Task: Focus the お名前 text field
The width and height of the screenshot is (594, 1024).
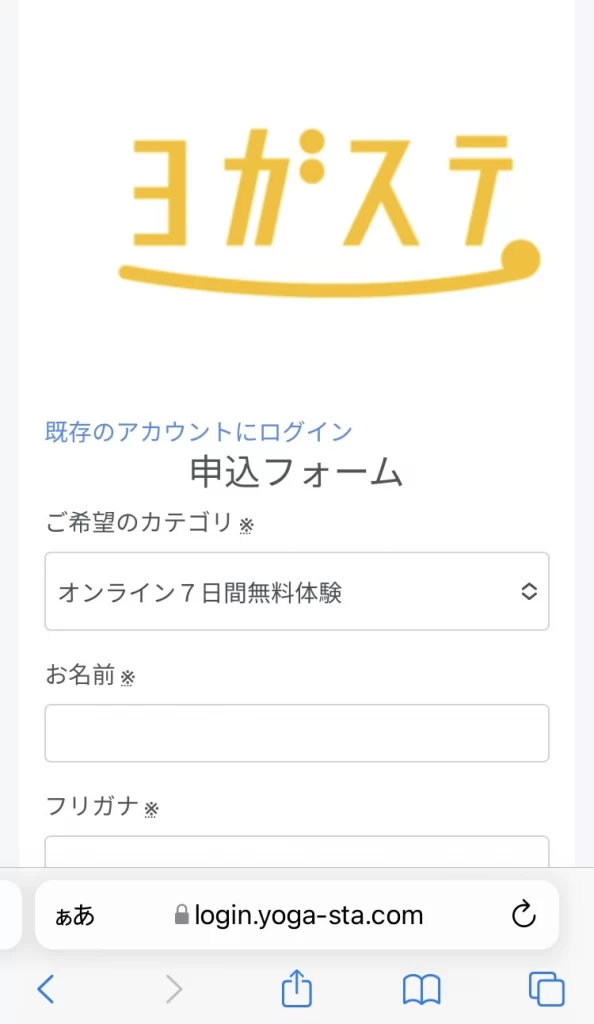Action: pos(297,733)
